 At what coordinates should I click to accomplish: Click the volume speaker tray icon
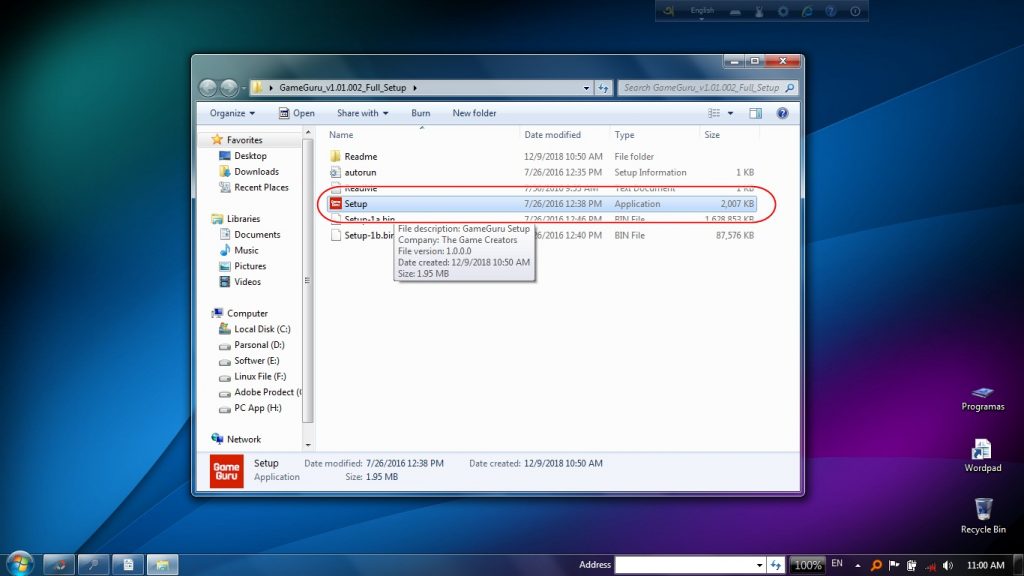pyautogui.click(x=948, y=566)
